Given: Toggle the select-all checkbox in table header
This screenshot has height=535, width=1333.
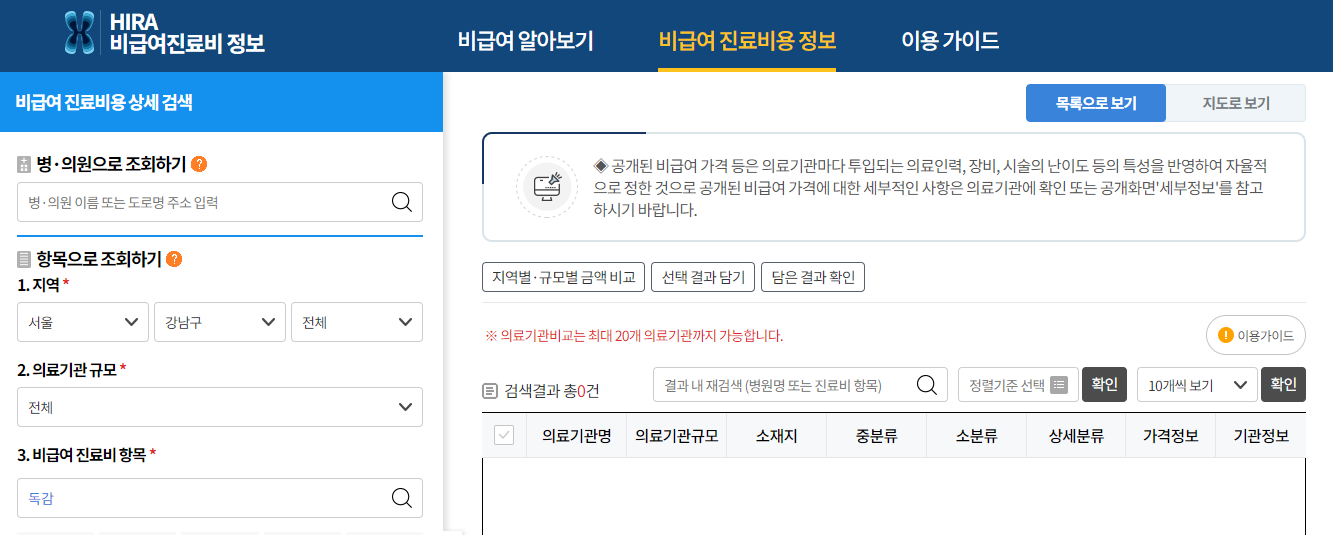Looking at the screenshot, I should click(x=504, y=435).
